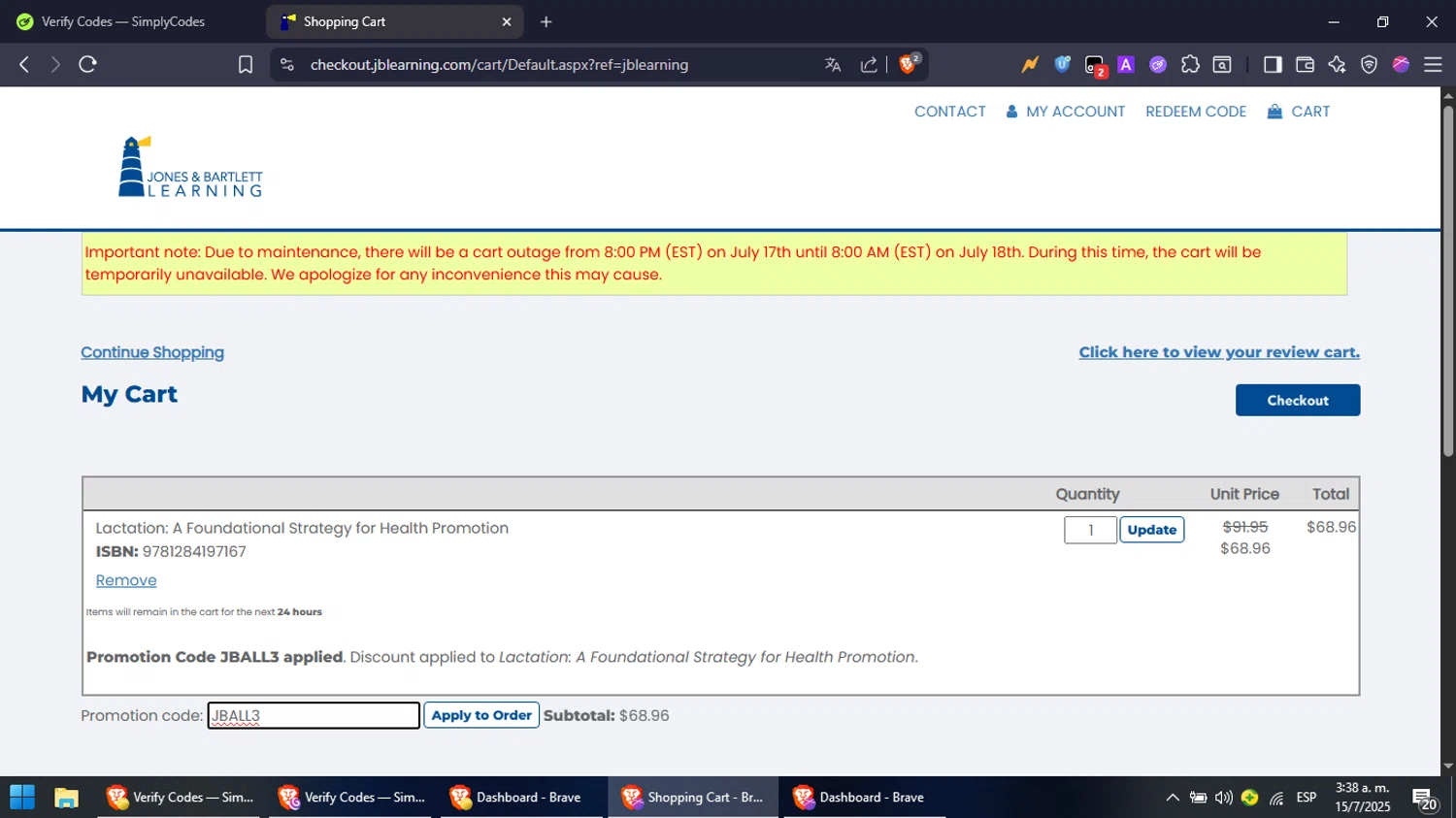1456x818 pixels.
Task: Toggle the browser sidebar panel
Action: coord(1273,65)
